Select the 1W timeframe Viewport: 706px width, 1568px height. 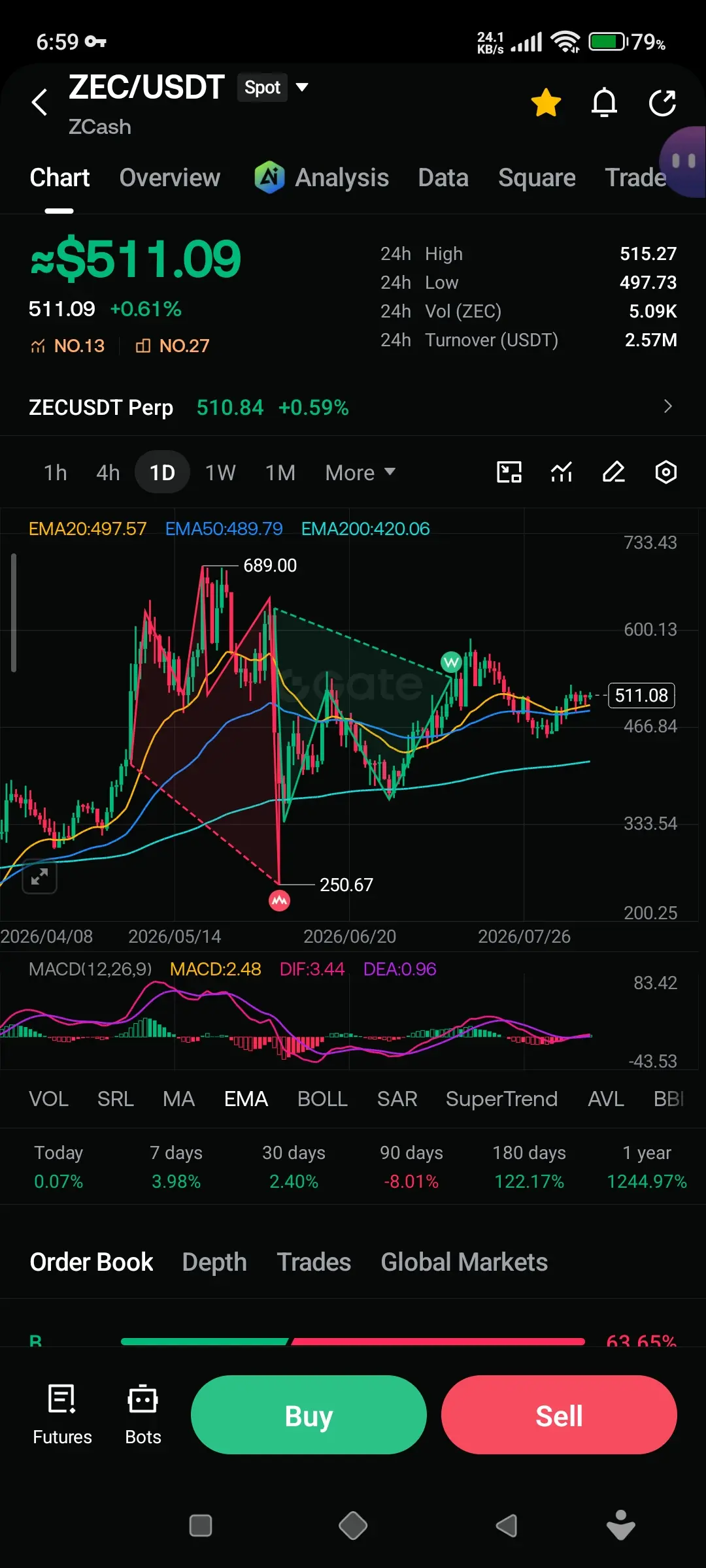point(220,472)
